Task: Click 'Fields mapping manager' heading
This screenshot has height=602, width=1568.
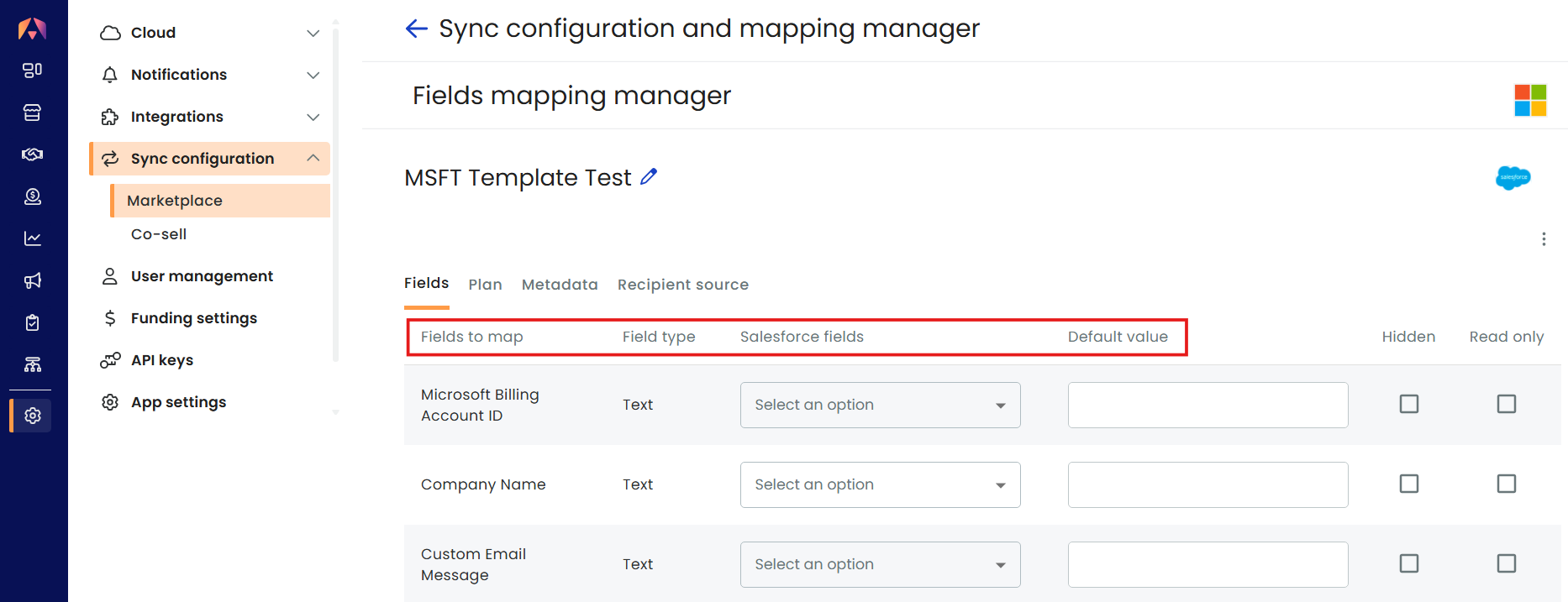Action: 571,96
